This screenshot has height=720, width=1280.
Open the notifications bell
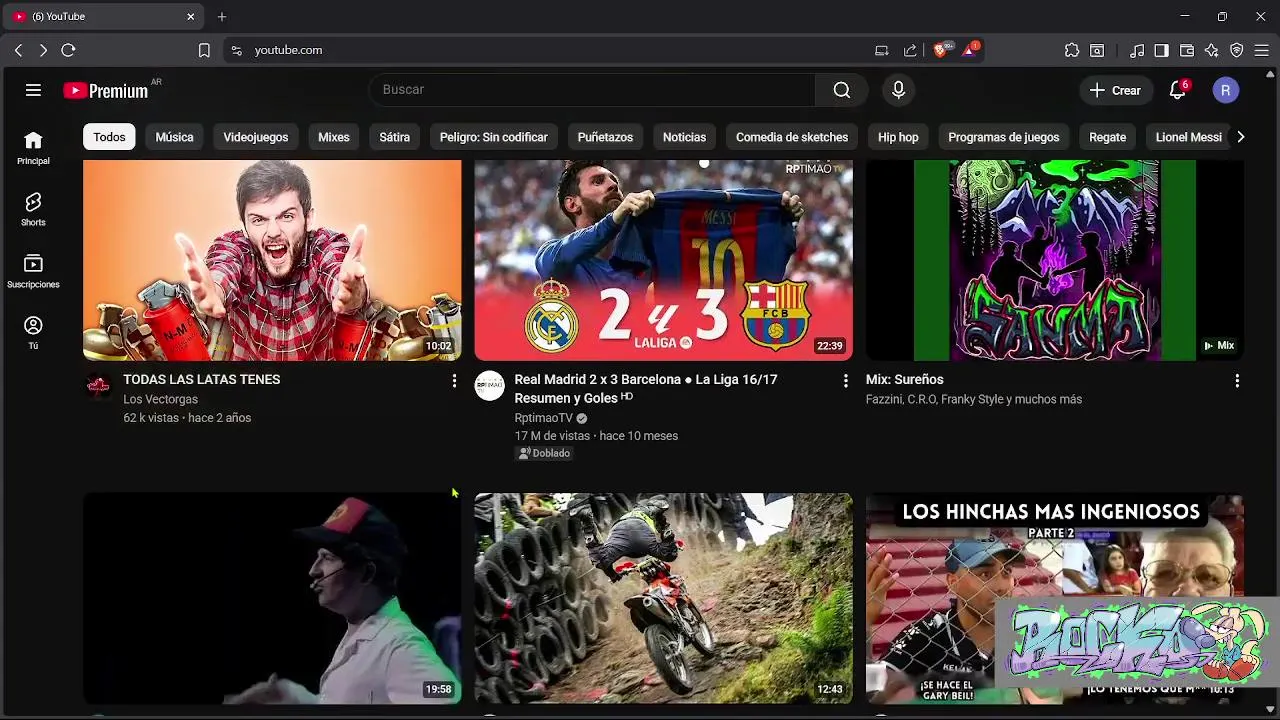click(x=1178, y=90)
